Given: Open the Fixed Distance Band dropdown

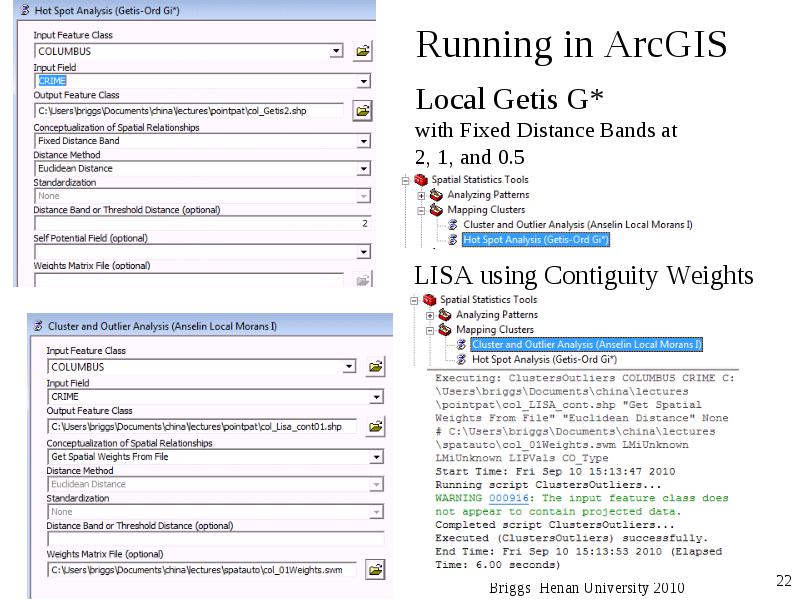Looking at the screenshot, I should (363, 141).
